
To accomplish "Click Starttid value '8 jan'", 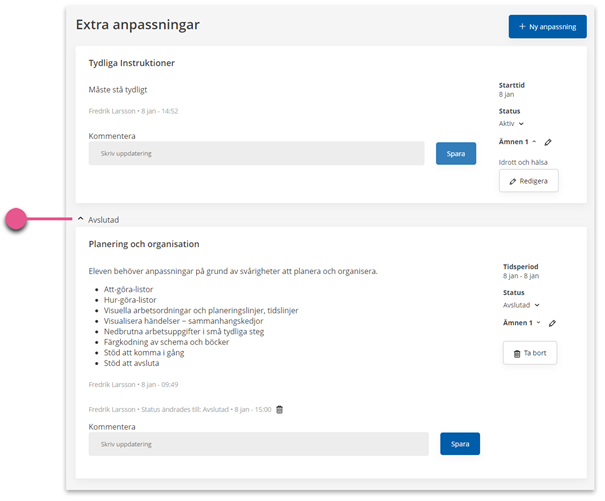I will click(x=506, y=94).
